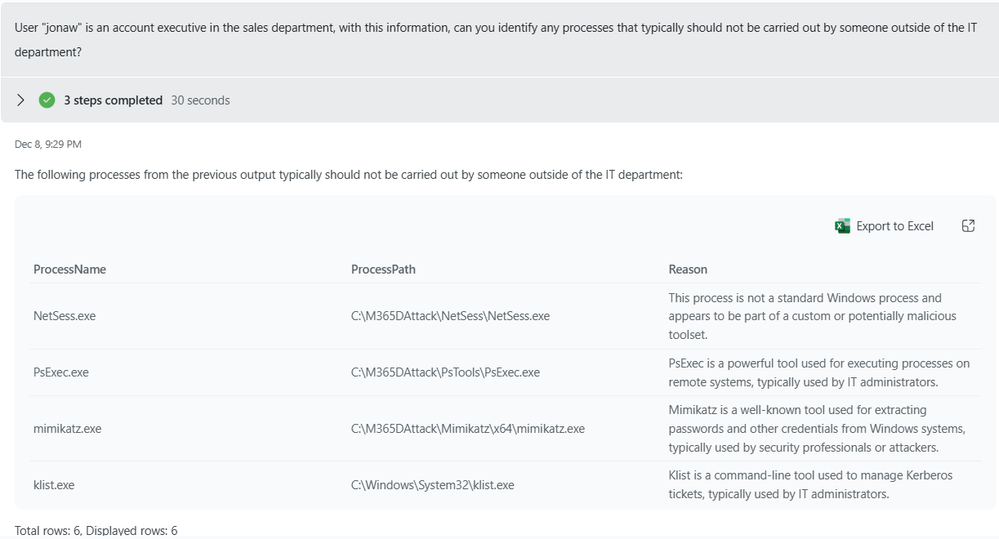This screenshot has height=539, width=999.
Task: Click the green completed checkmark icon
Action: 47,100
